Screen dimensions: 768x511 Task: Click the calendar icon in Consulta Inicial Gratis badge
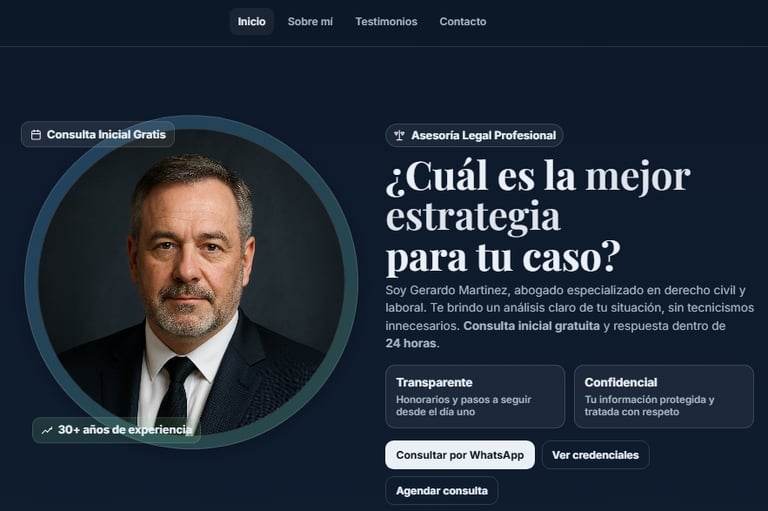[36, 135]
